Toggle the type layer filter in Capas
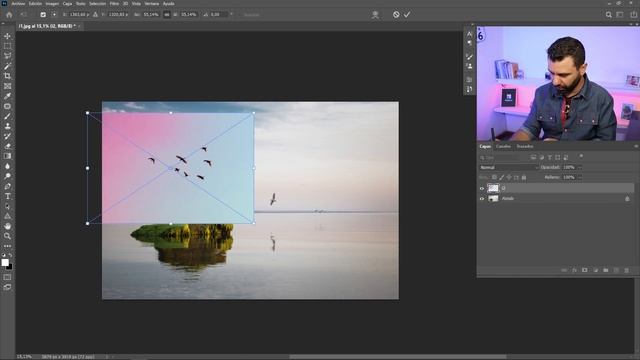The width and height of the screenshot is (640, 360). (x=549, y=157)
